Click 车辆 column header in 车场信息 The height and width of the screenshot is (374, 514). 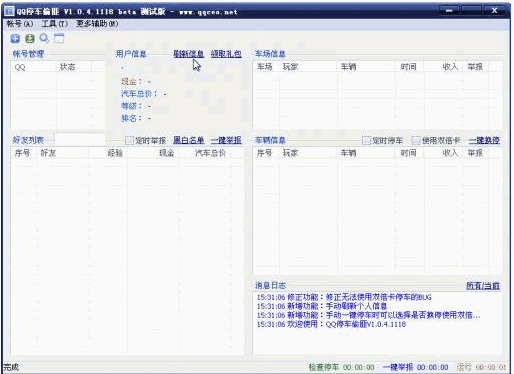coord(366,67)
